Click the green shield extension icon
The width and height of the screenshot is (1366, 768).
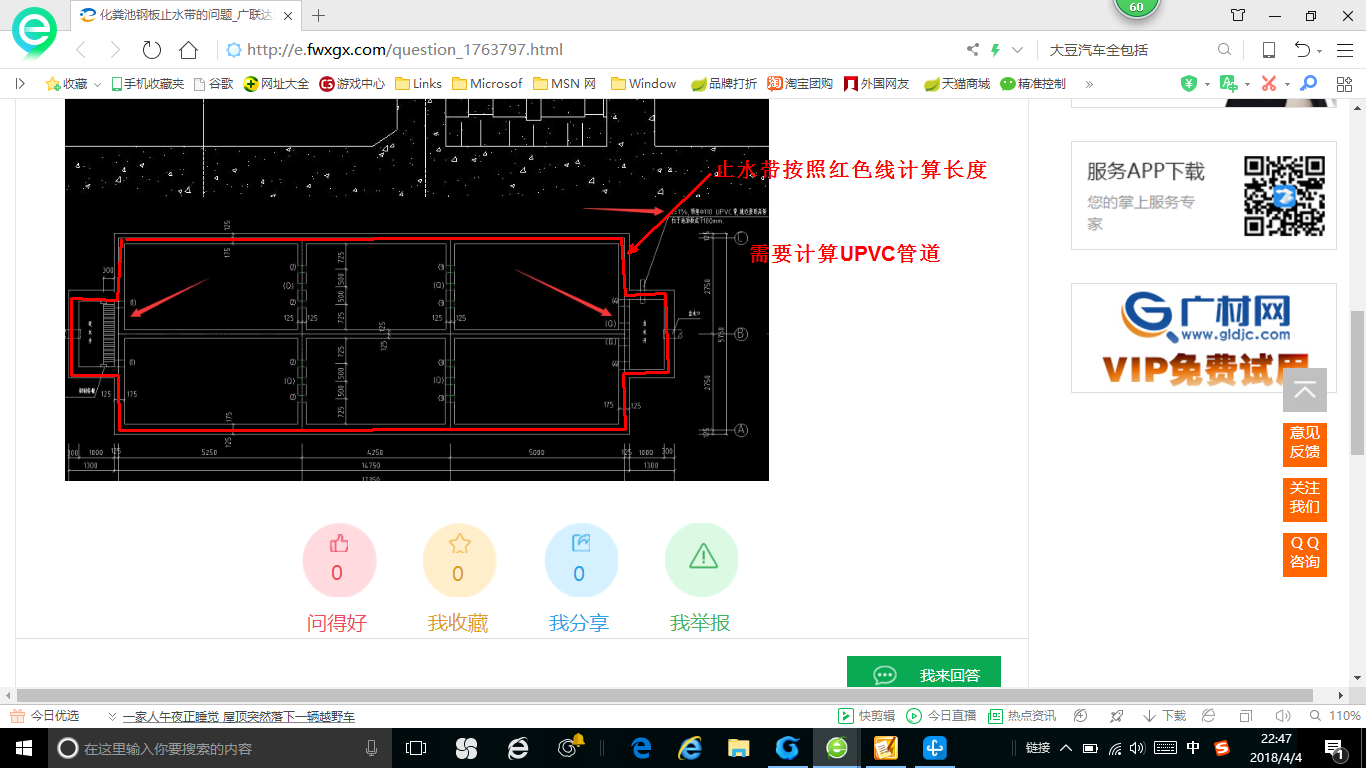(1189, 84)
